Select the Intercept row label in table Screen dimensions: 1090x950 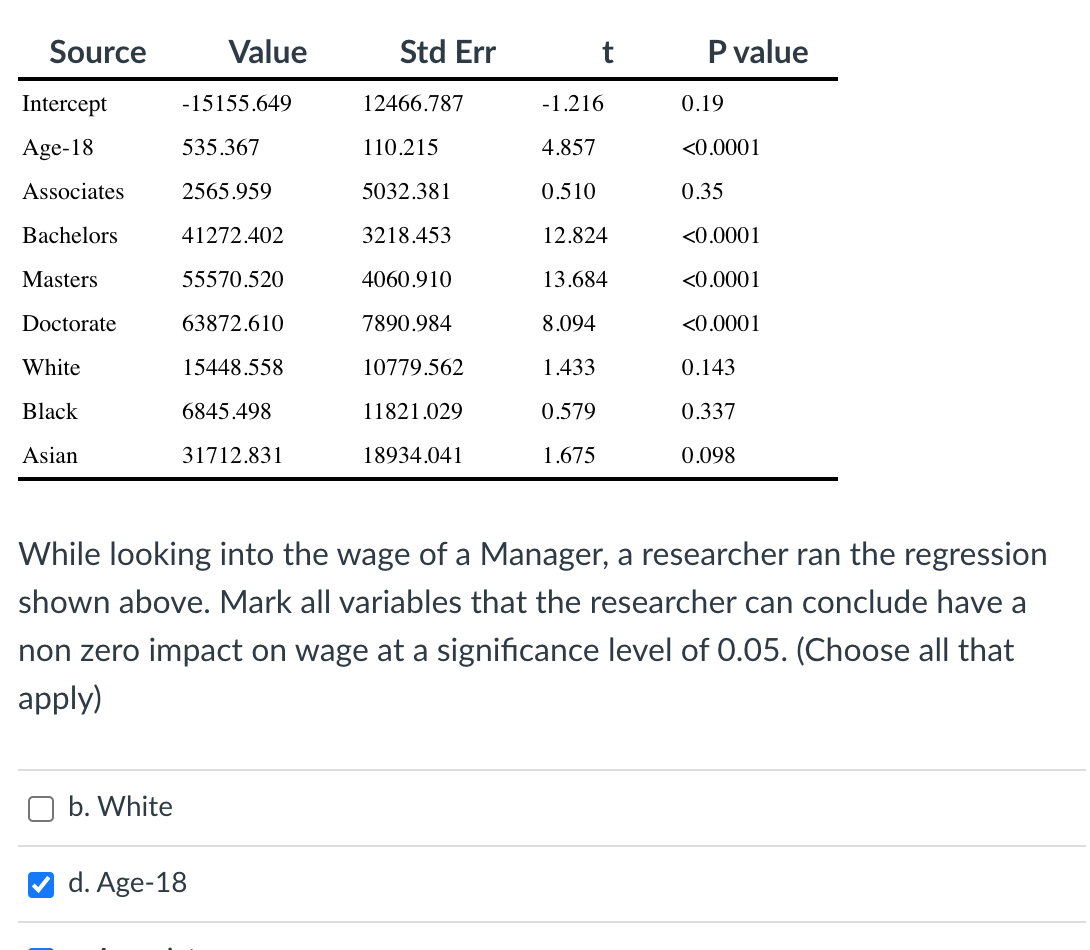click(65, 104)
